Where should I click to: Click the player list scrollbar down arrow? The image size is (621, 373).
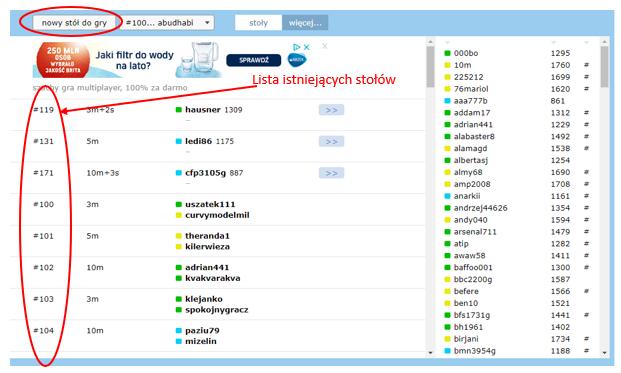[604, 352]
